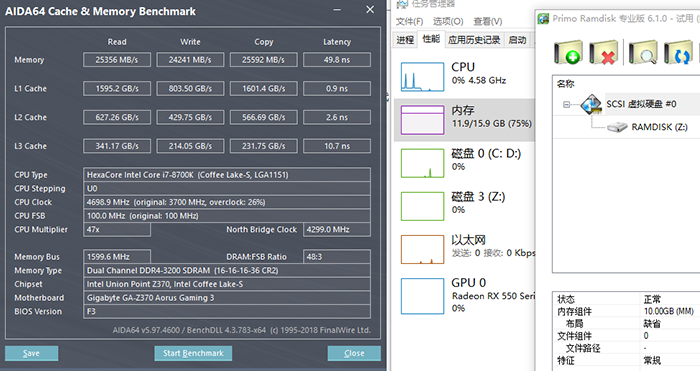Click the Motherboard field Gigabyte GA-Z370 Aorus Gaming 3
The width and height of the screenshot is (700, 371).
click(227, 298)
